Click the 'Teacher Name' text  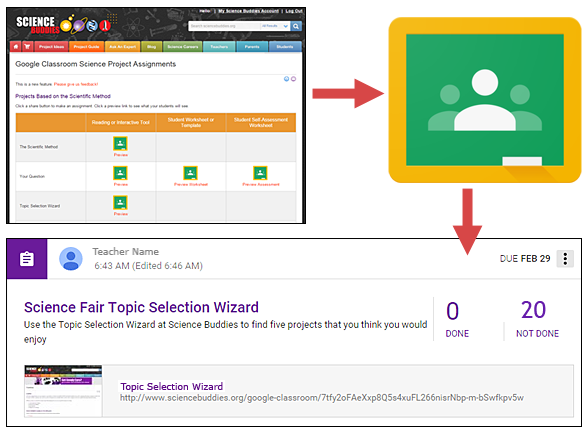[126, 252]
